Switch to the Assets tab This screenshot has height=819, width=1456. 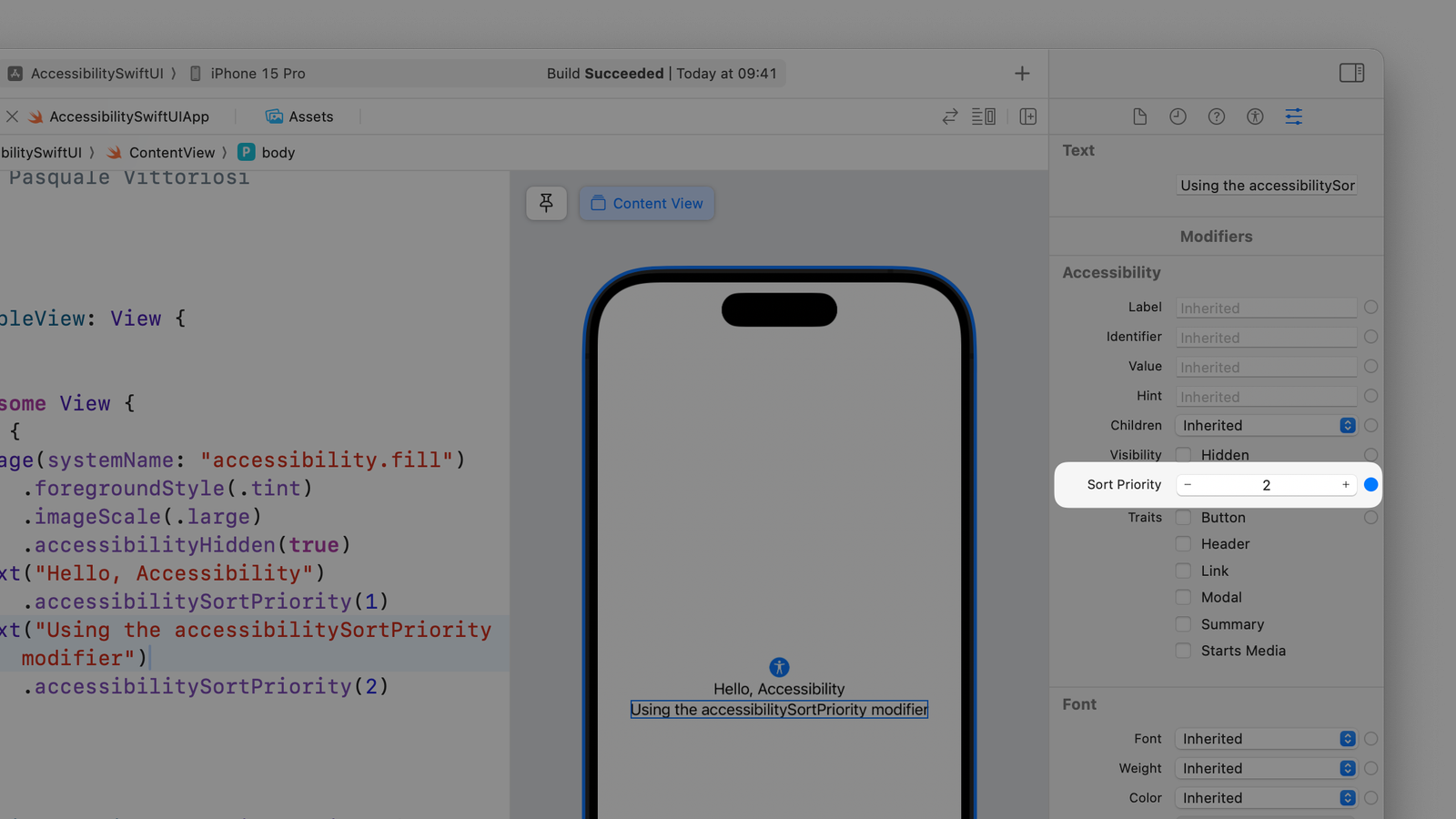pos(300,116)
